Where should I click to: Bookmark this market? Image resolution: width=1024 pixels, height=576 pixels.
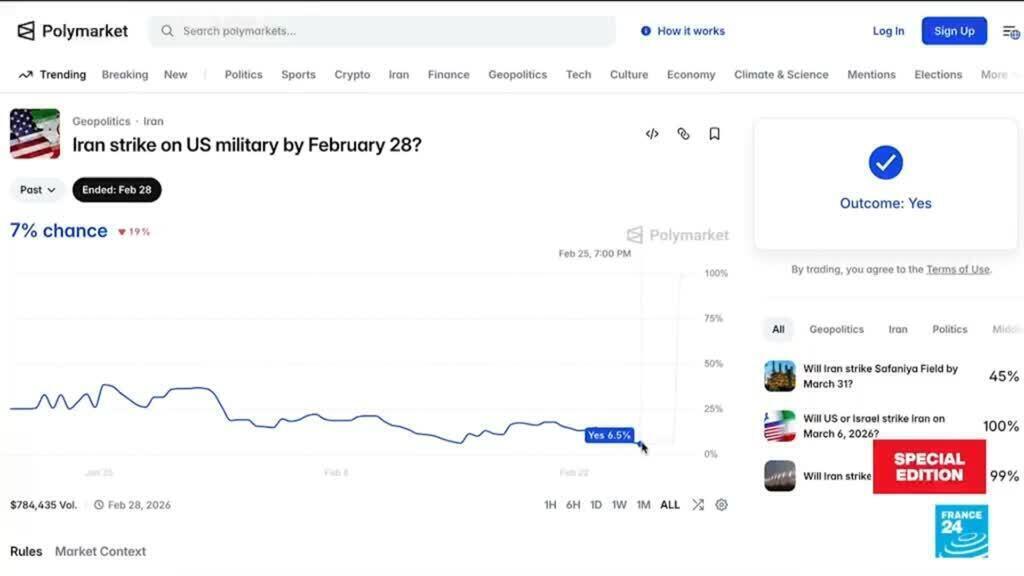click(x=714, y=133)
